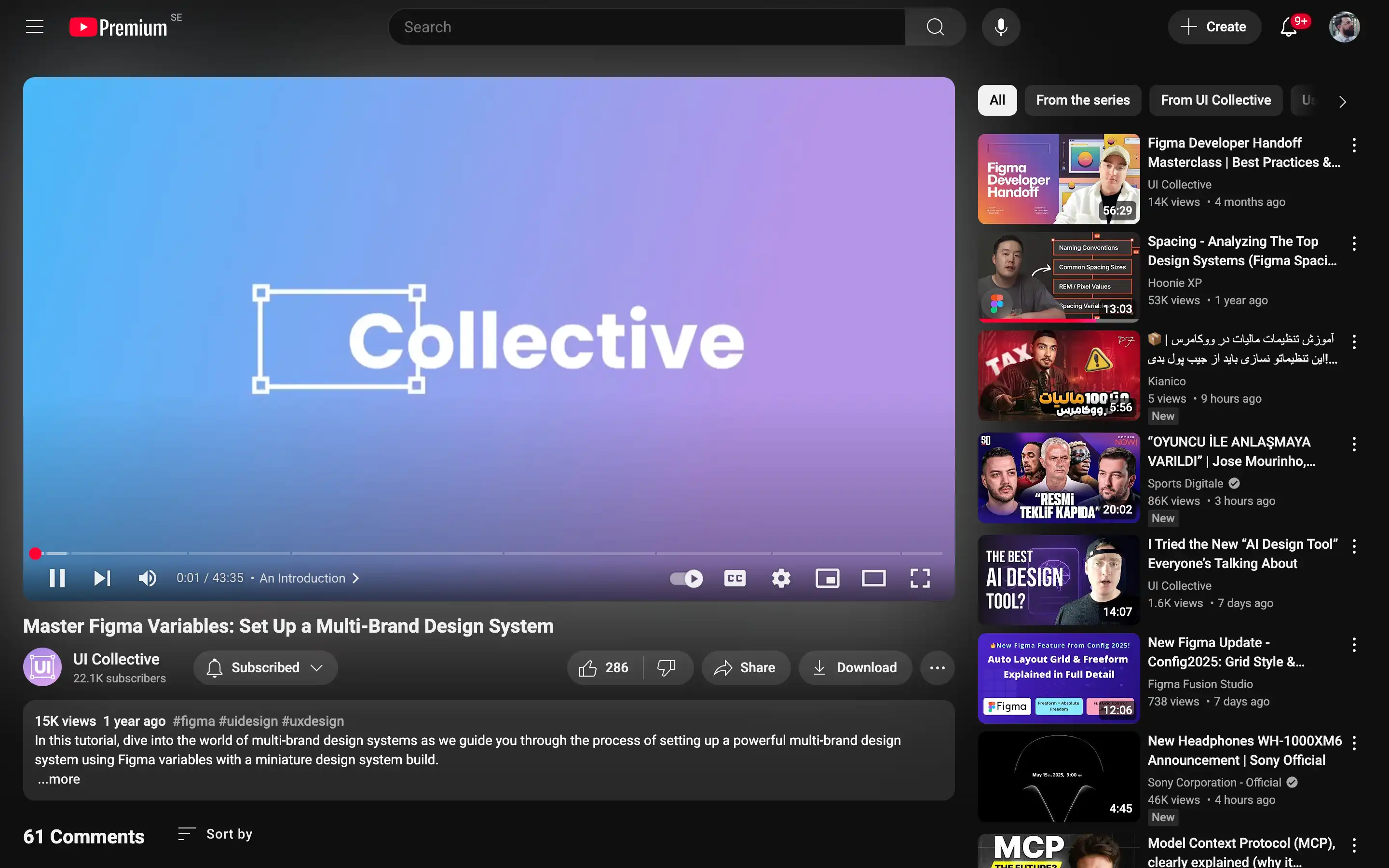Open the AI Design Tool thumbnail
1389x868 pixels.
[1059, 580]
